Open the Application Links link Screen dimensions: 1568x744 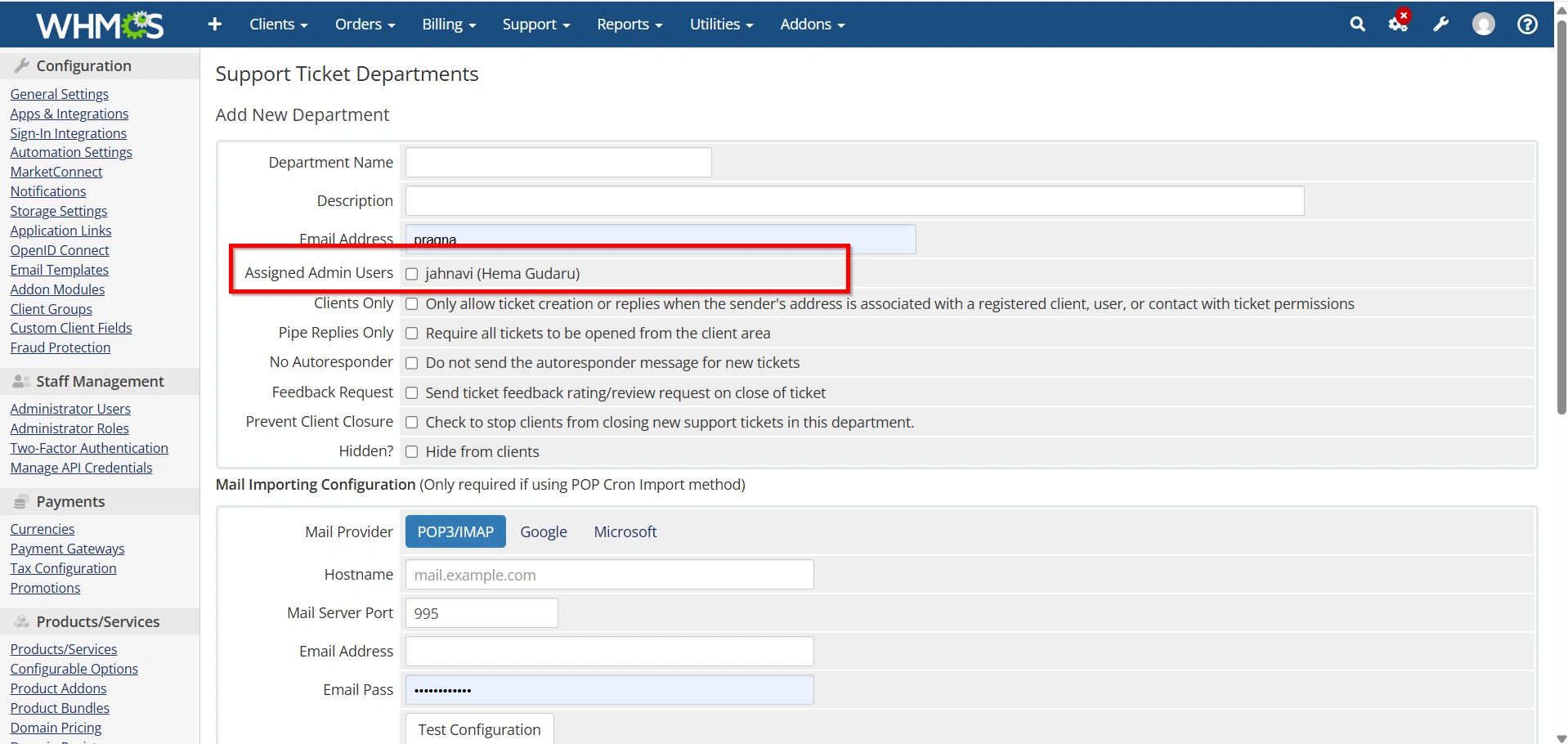click(x=61, y=231)
